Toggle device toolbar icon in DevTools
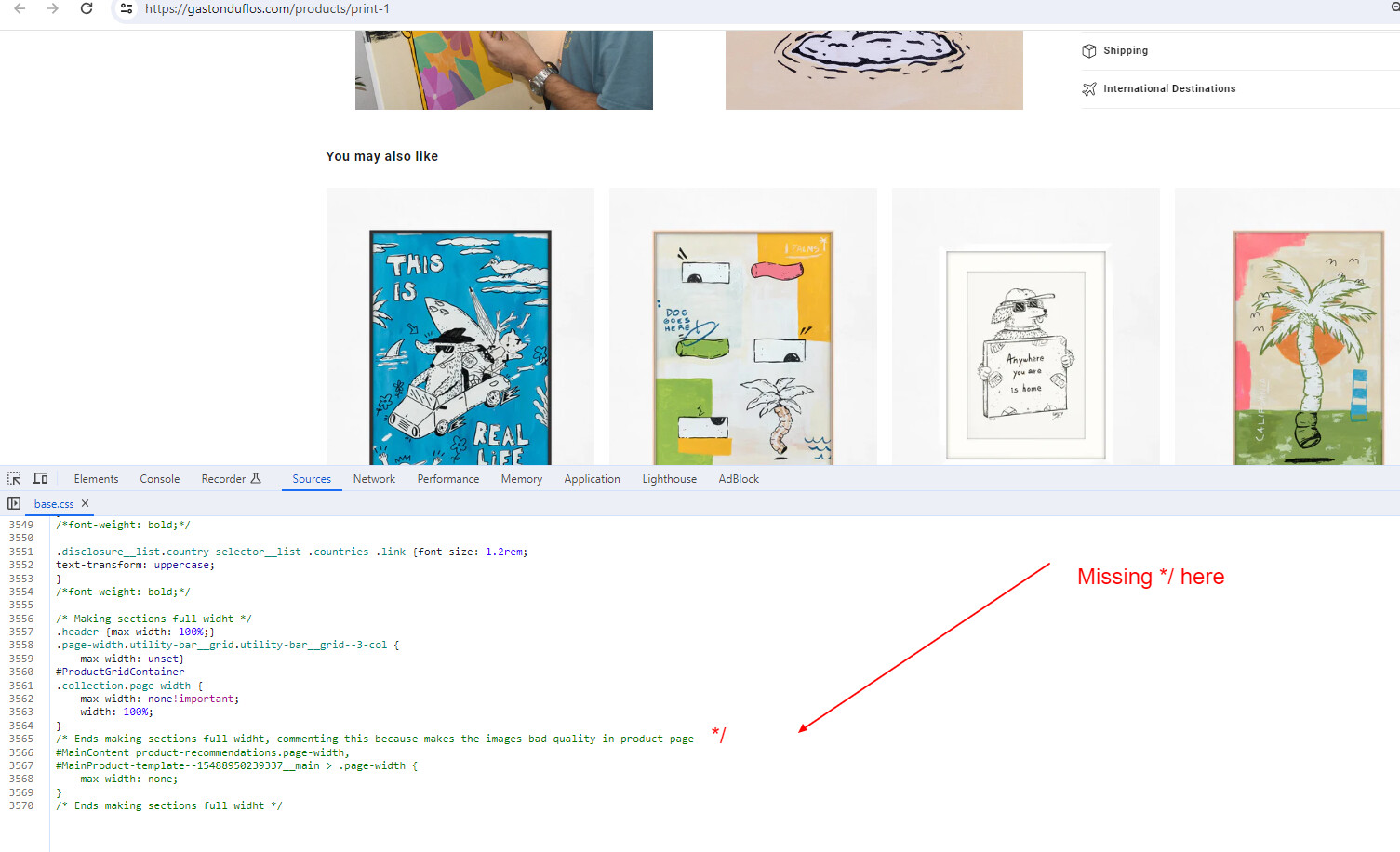The image size is (1400, 852). (40, 478)
